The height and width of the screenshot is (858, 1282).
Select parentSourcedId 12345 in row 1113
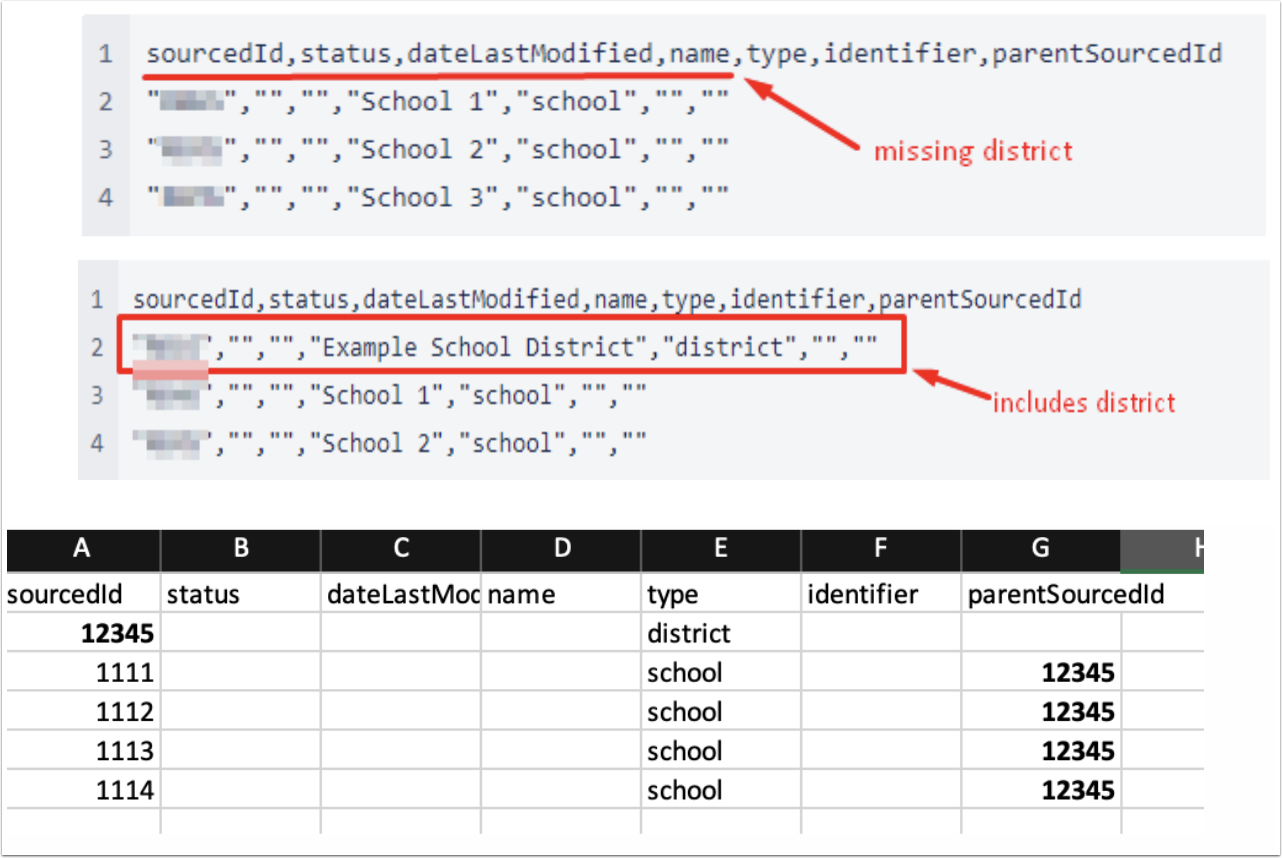click(1041, 751)
